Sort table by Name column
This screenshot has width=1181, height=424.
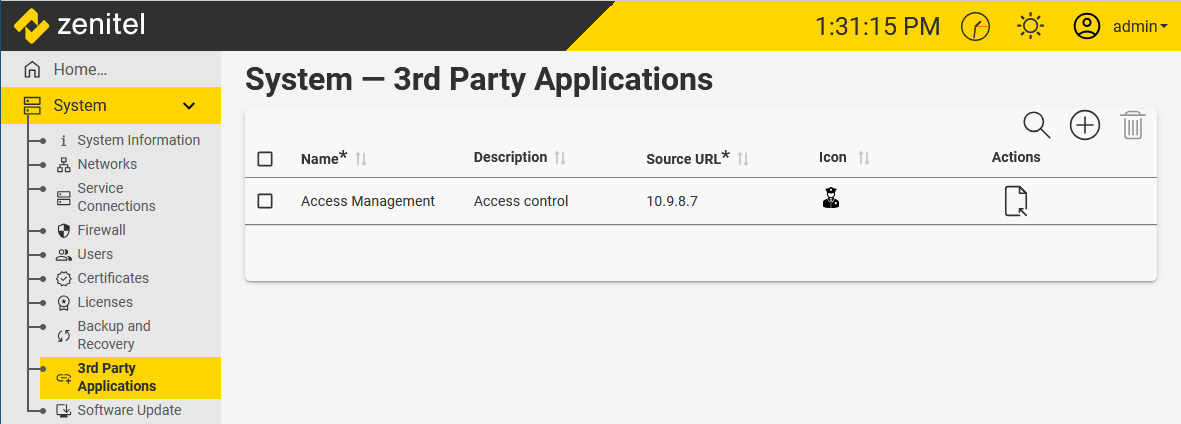[x=361, y=159]
